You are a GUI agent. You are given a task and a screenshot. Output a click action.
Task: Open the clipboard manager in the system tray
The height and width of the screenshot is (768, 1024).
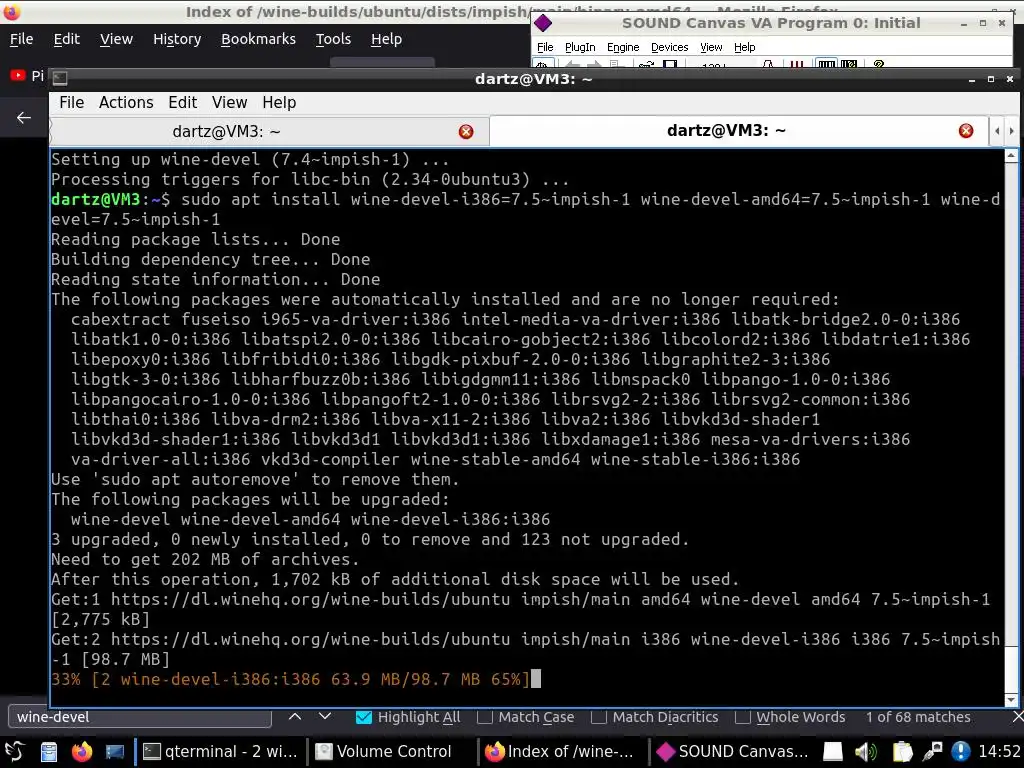point(902,752)
